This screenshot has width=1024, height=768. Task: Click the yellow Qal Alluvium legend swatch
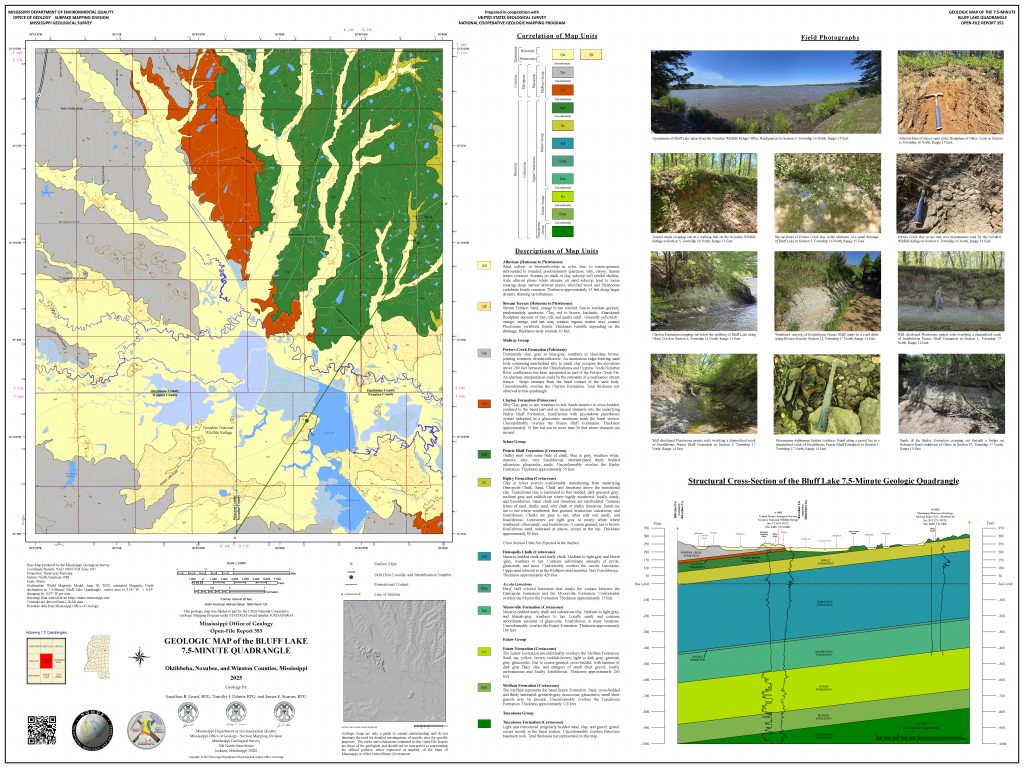pyautogui.click(x=484, y=266)
